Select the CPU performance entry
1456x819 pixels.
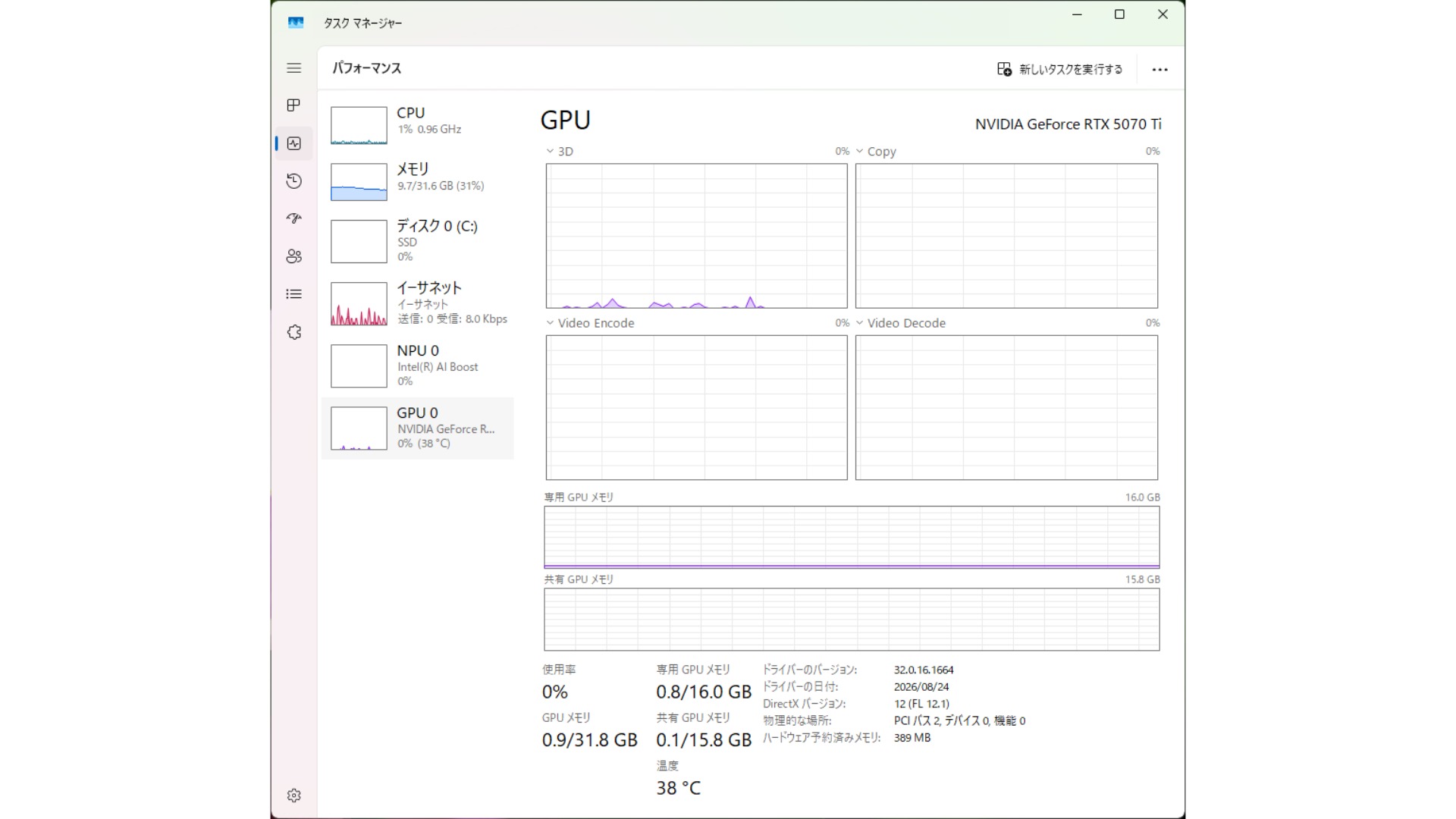pyautogui.click(x=417, y=124)
